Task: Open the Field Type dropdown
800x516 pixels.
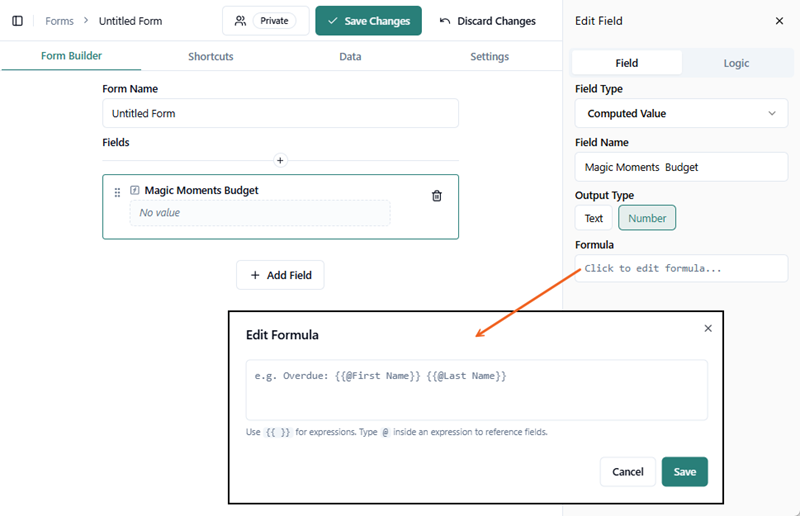Action: tap(681, 113)
